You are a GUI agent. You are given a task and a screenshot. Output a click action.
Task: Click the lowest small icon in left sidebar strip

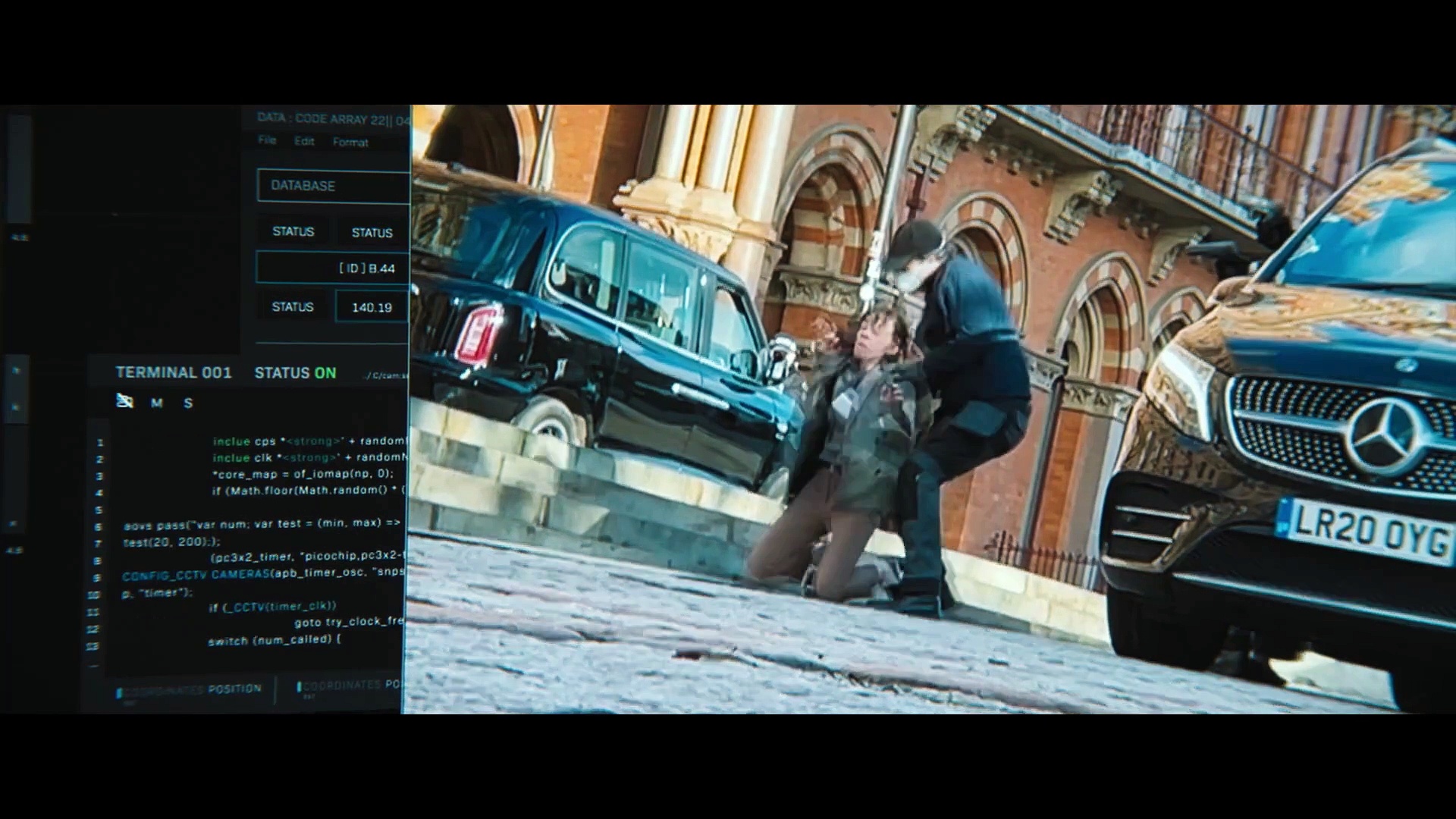(x=14, y=524)
